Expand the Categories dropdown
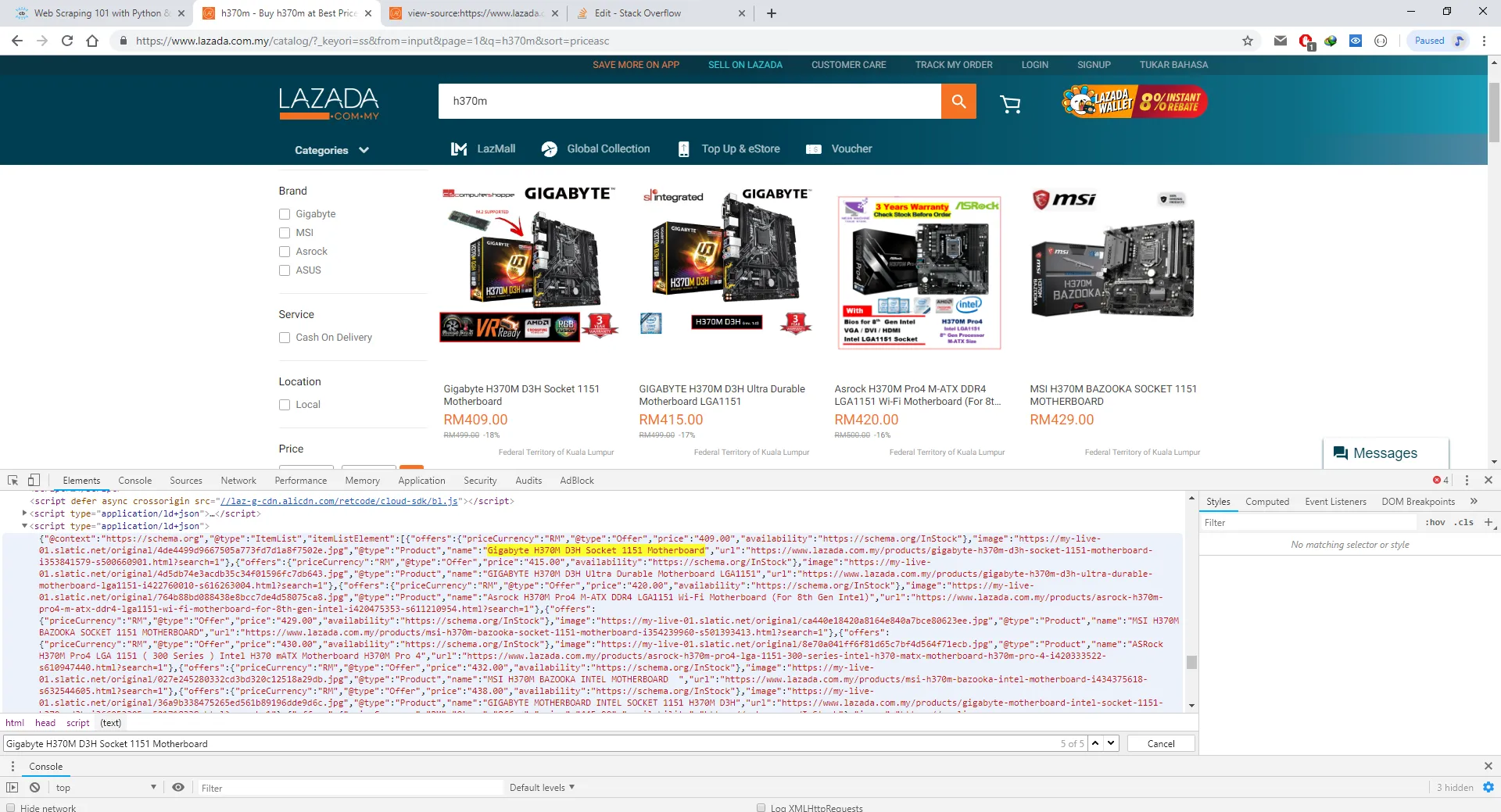 [331, 150]
